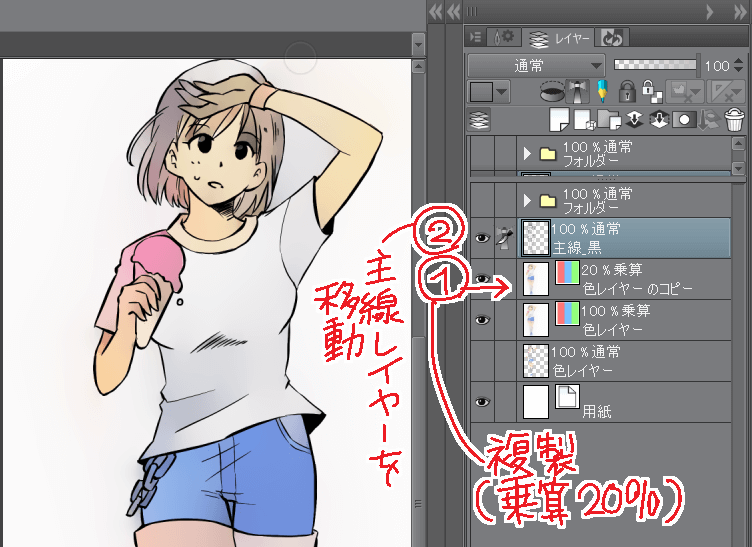This screenshot has width=752, height=547.
Task: Switch to the レイヤー tab
Action: tap(561, 38)
